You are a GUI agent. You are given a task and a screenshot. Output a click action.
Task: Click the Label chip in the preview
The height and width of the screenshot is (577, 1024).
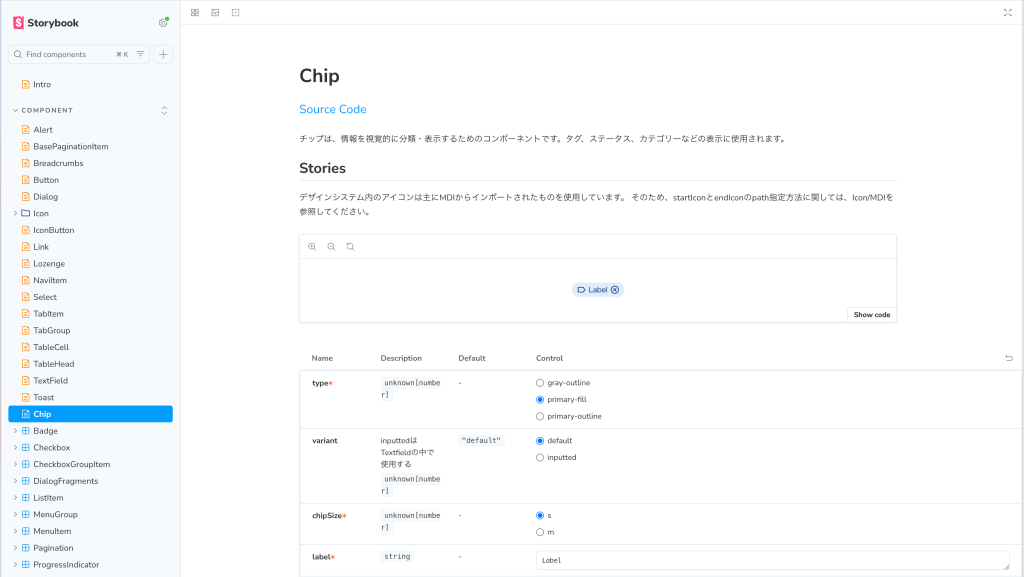597,289
